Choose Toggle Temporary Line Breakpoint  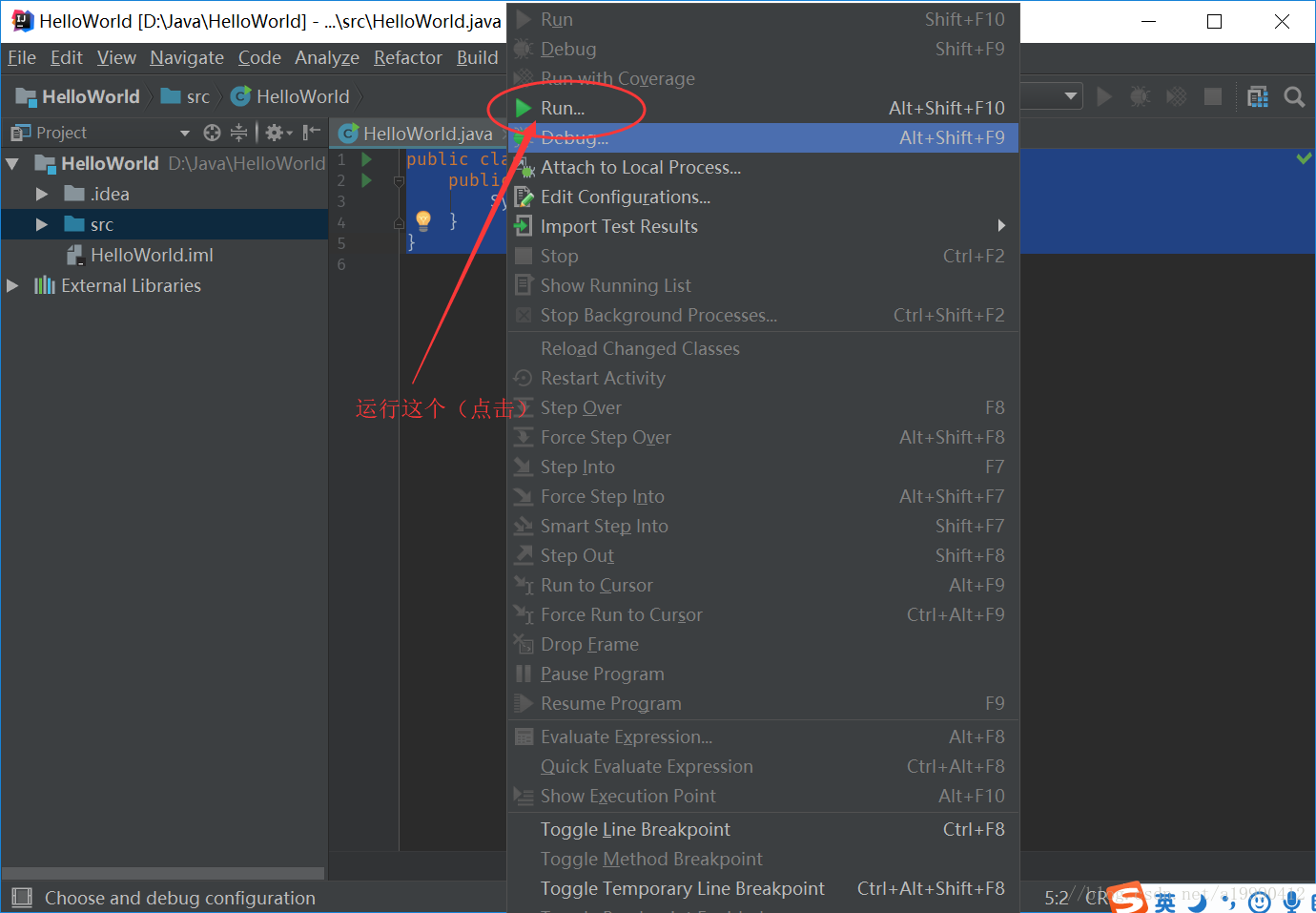click(x=763, y=888)
